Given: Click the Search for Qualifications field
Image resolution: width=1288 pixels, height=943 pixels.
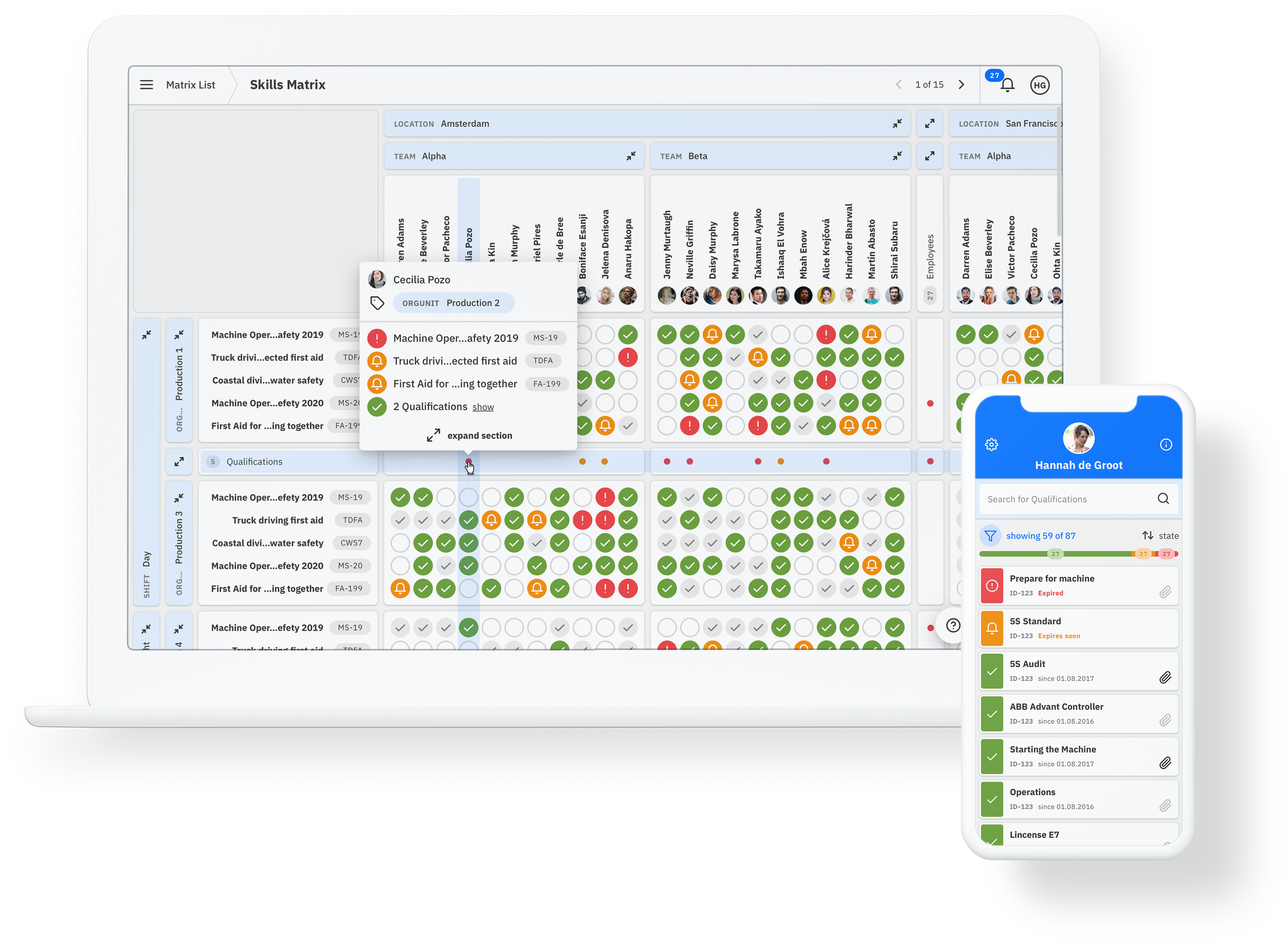Looking at the screenshot, I should coord(1078,499).
